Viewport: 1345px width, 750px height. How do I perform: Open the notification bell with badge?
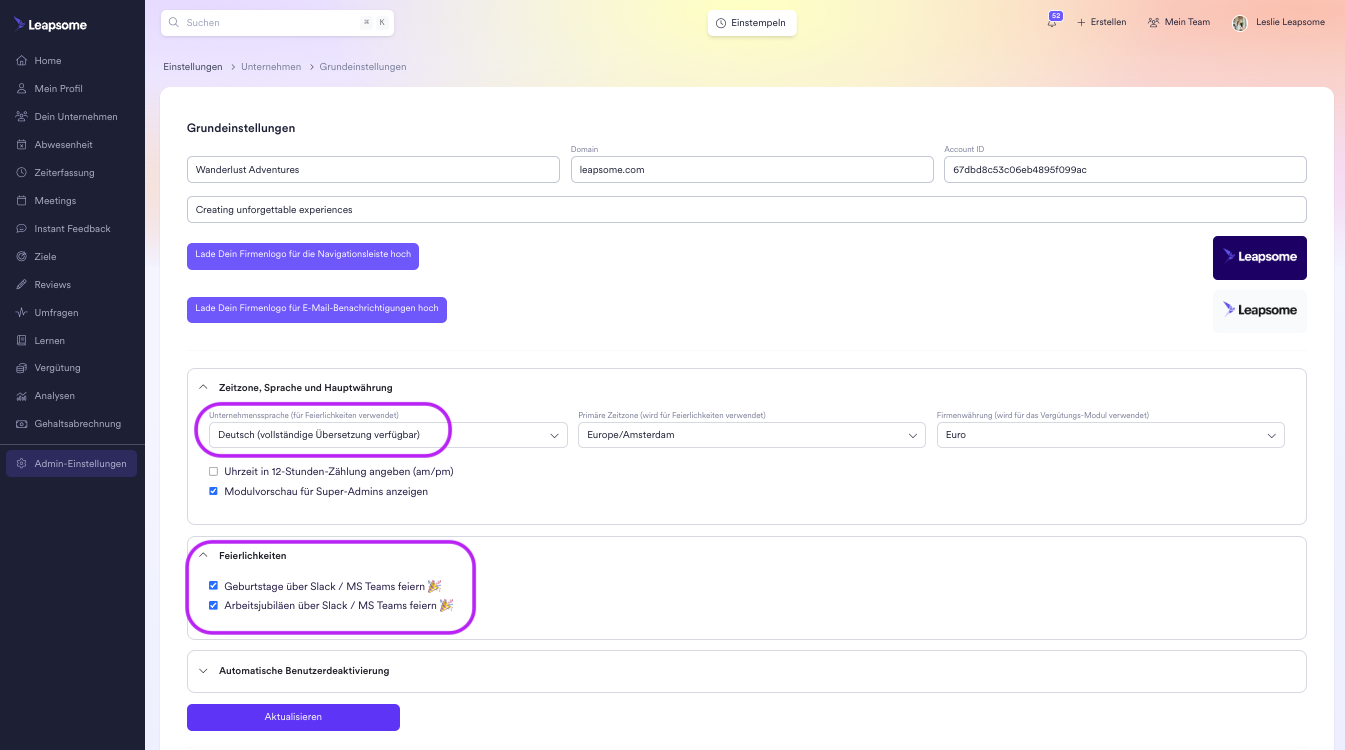pyautogui.click(x=1052, y=22)
